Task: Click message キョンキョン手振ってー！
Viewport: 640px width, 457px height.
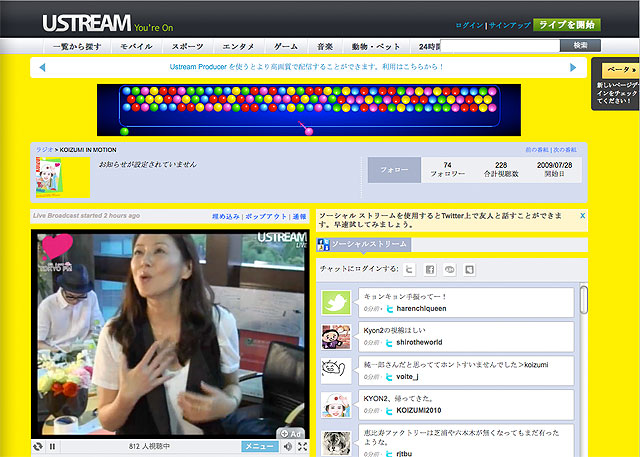Action: coord(405,297)
